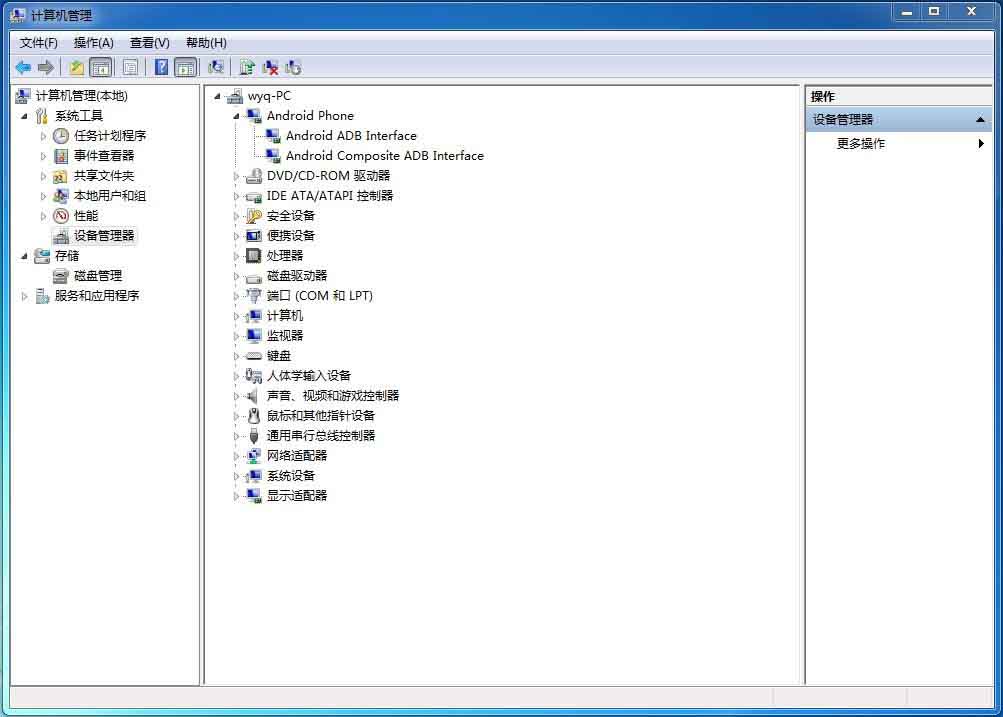Expand the 网络适配器 device category
Viewport: 1003px width, 717px height.
pyautogui.click(x=237, y=456)
